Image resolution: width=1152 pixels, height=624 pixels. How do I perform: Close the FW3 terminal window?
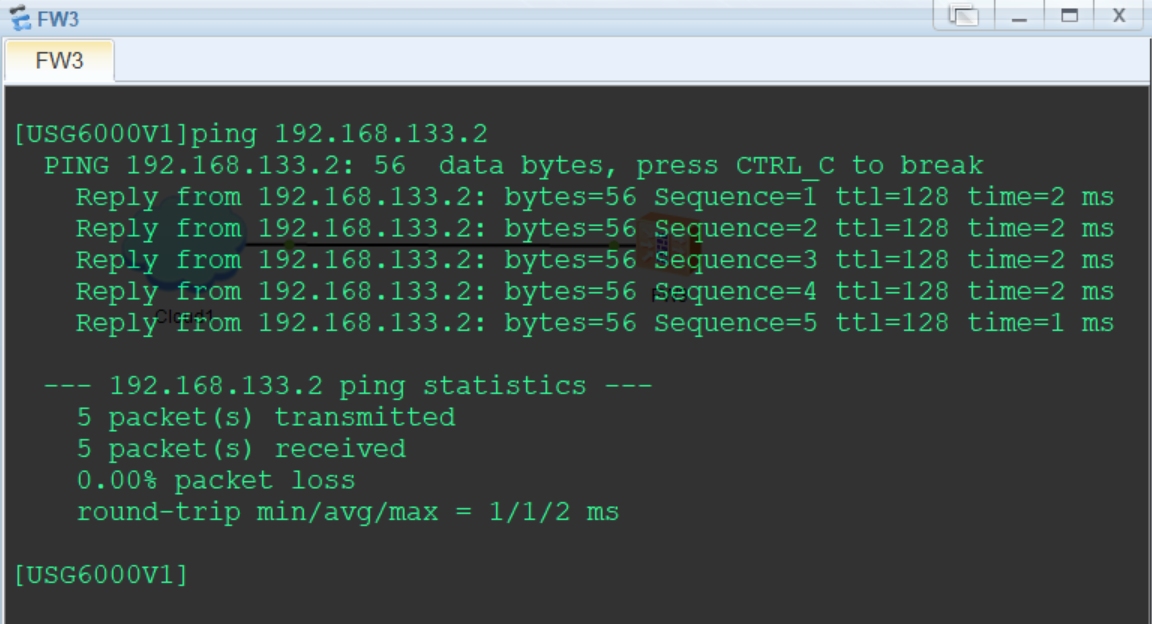click(x=1119, y=16)
